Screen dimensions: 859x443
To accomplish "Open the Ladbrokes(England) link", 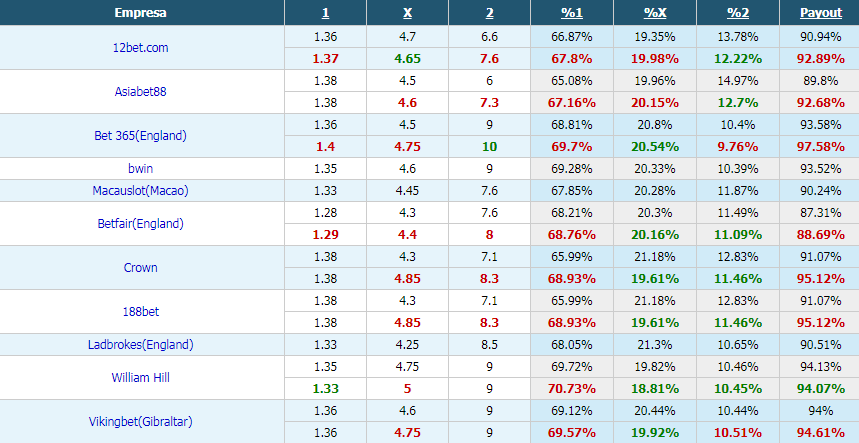I will click(x=140, y=345).
